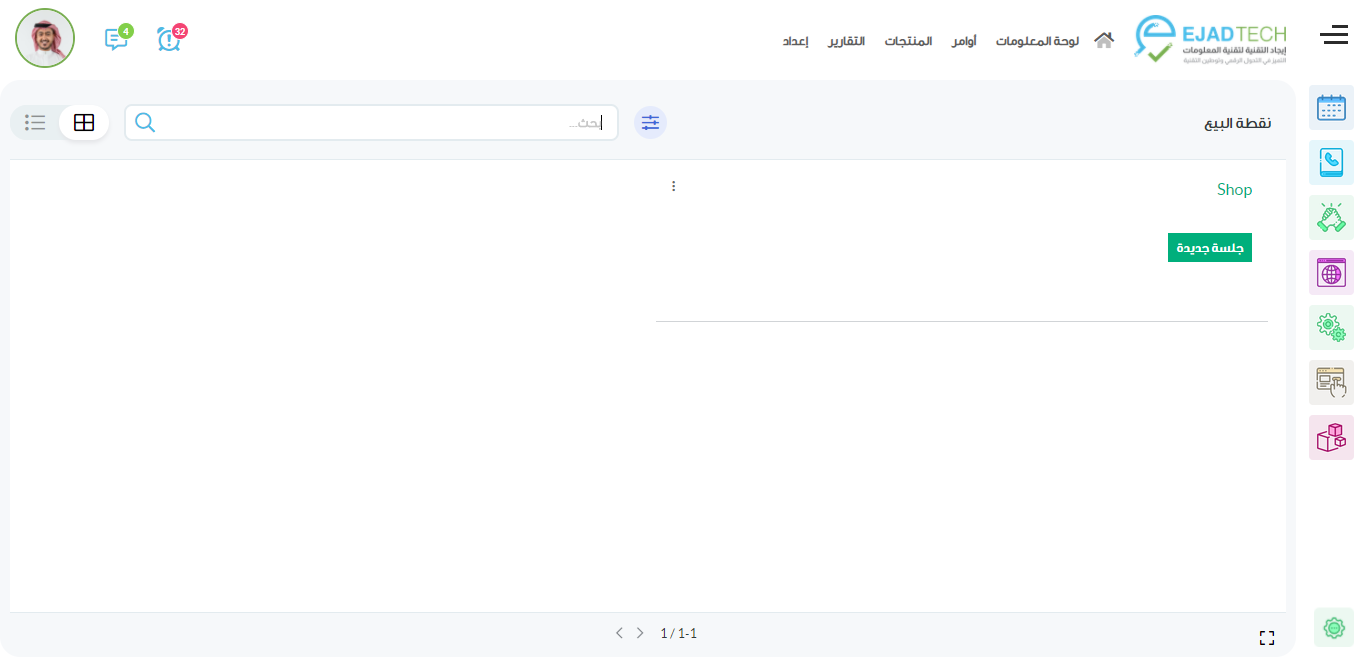Viewport: 1366px width, 657px height.
Task: Open the chat messages icon
Action: click(116, 39)
